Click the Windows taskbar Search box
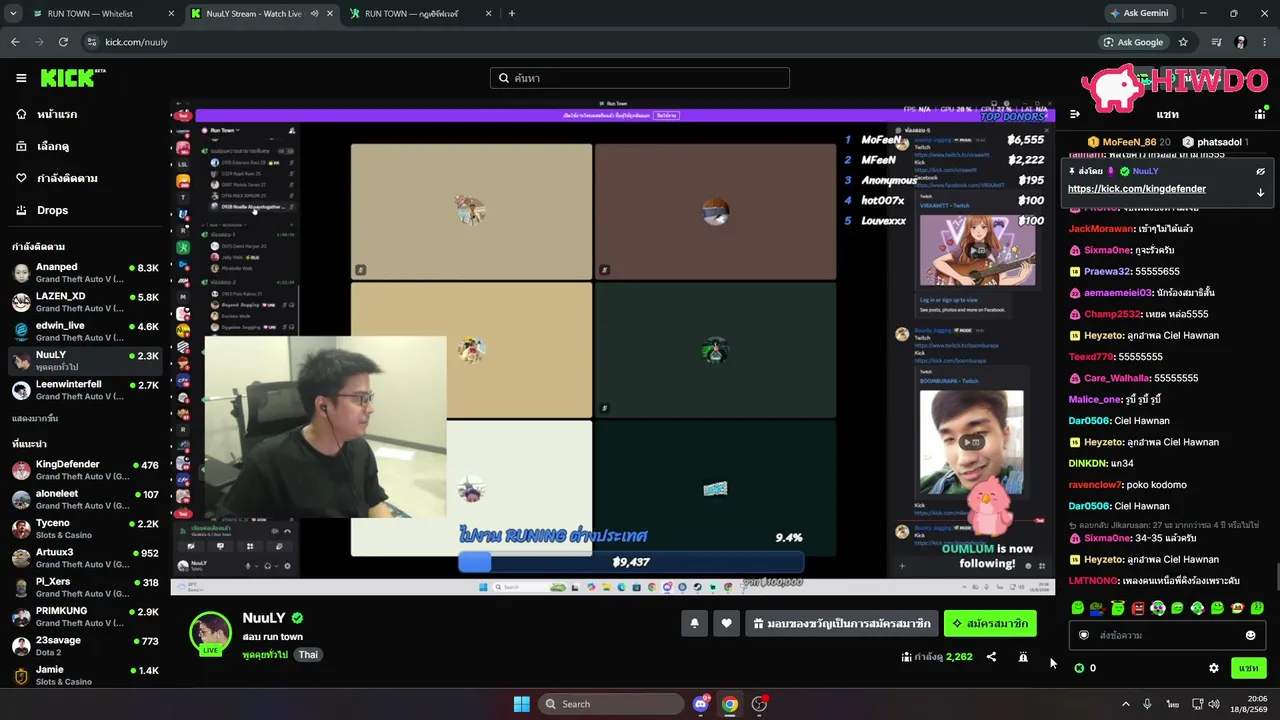 tap(612, 704)
